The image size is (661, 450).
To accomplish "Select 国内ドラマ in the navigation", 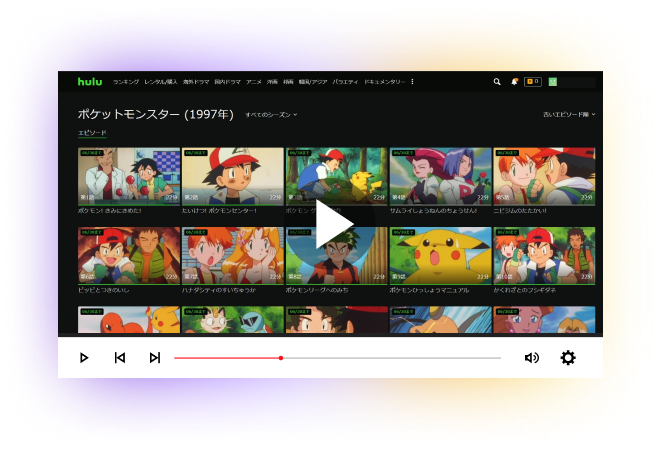I will click(x=228, y=82).
